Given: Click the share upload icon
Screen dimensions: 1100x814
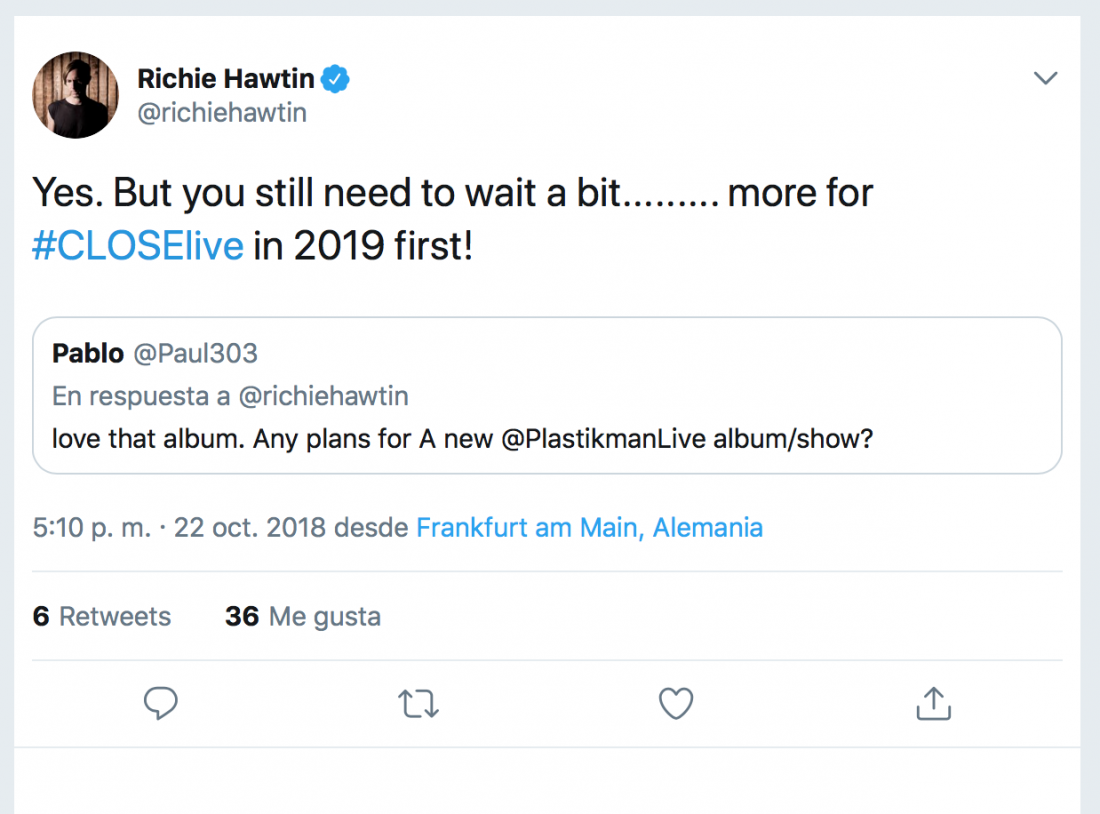Looking at the screenshot, I should (x=933, y=704).
